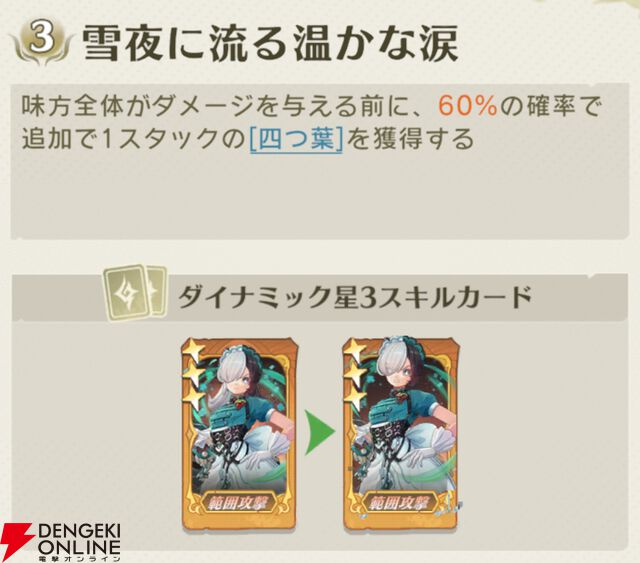Select the bottom star on left card
The height and width of the screenshot is (563, 640).
coord(192,397)
